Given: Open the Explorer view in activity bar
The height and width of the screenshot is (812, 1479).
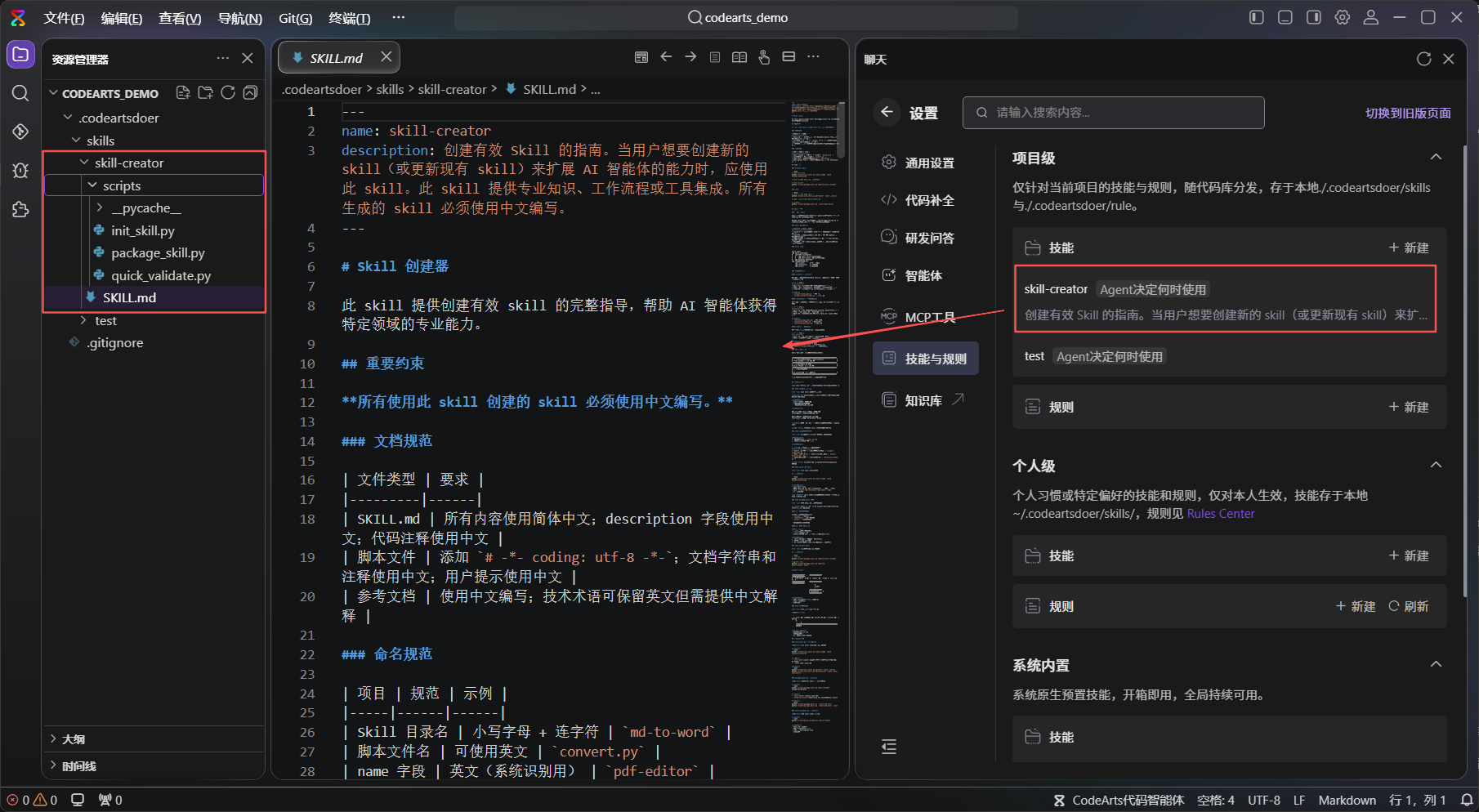Looking at the screenshot, I should tap(20, 55).
